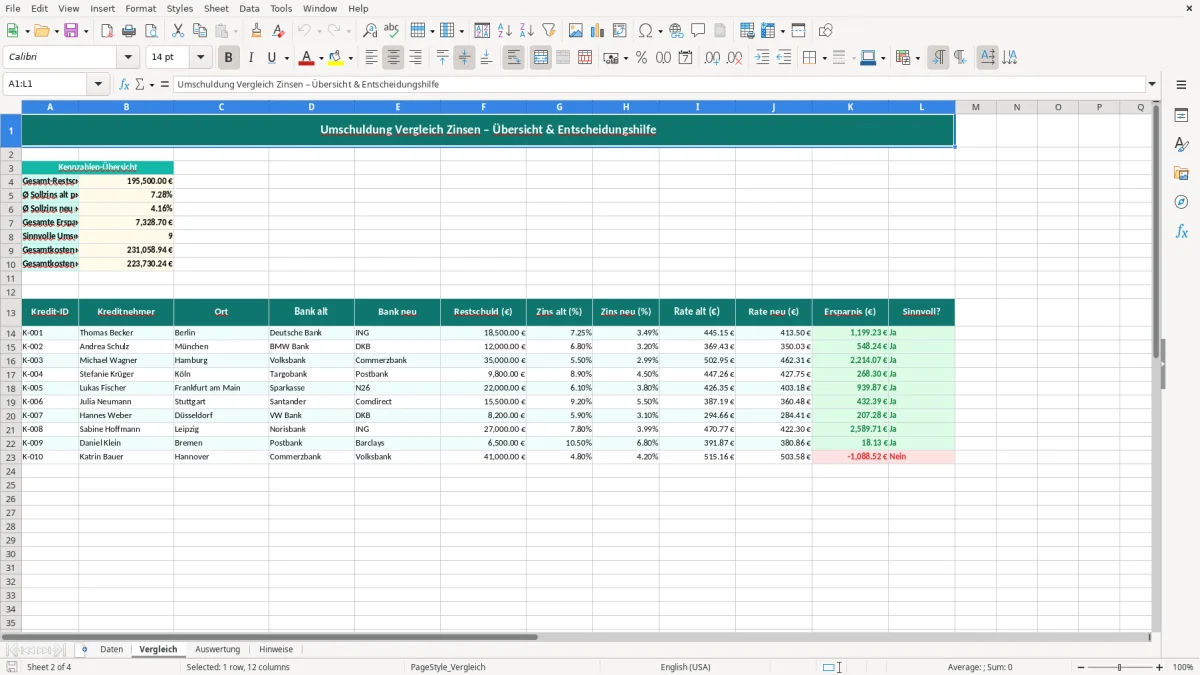Click the Delete Decimal Place icon
The width and height of the screenshot is (1200, 675).
coord(735,58)
